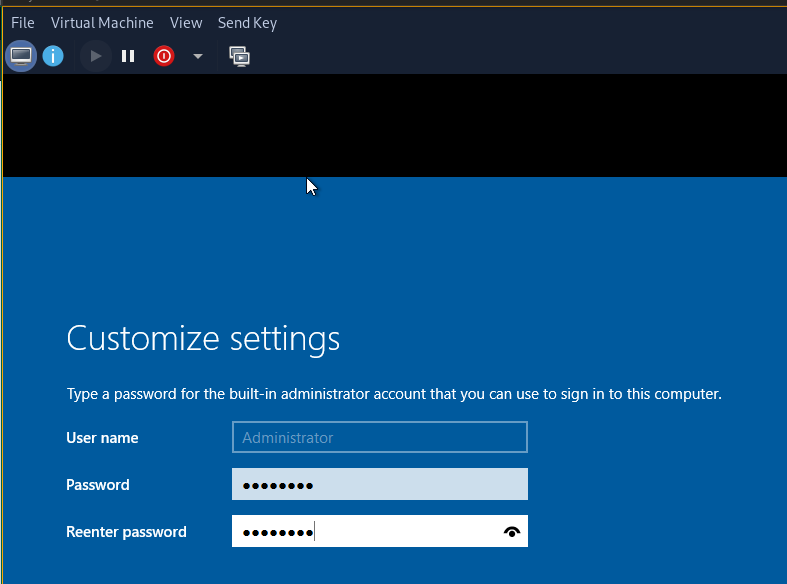Click the Run virtual machine play button
Screen dimensions: 787x584
coord(95,56)
